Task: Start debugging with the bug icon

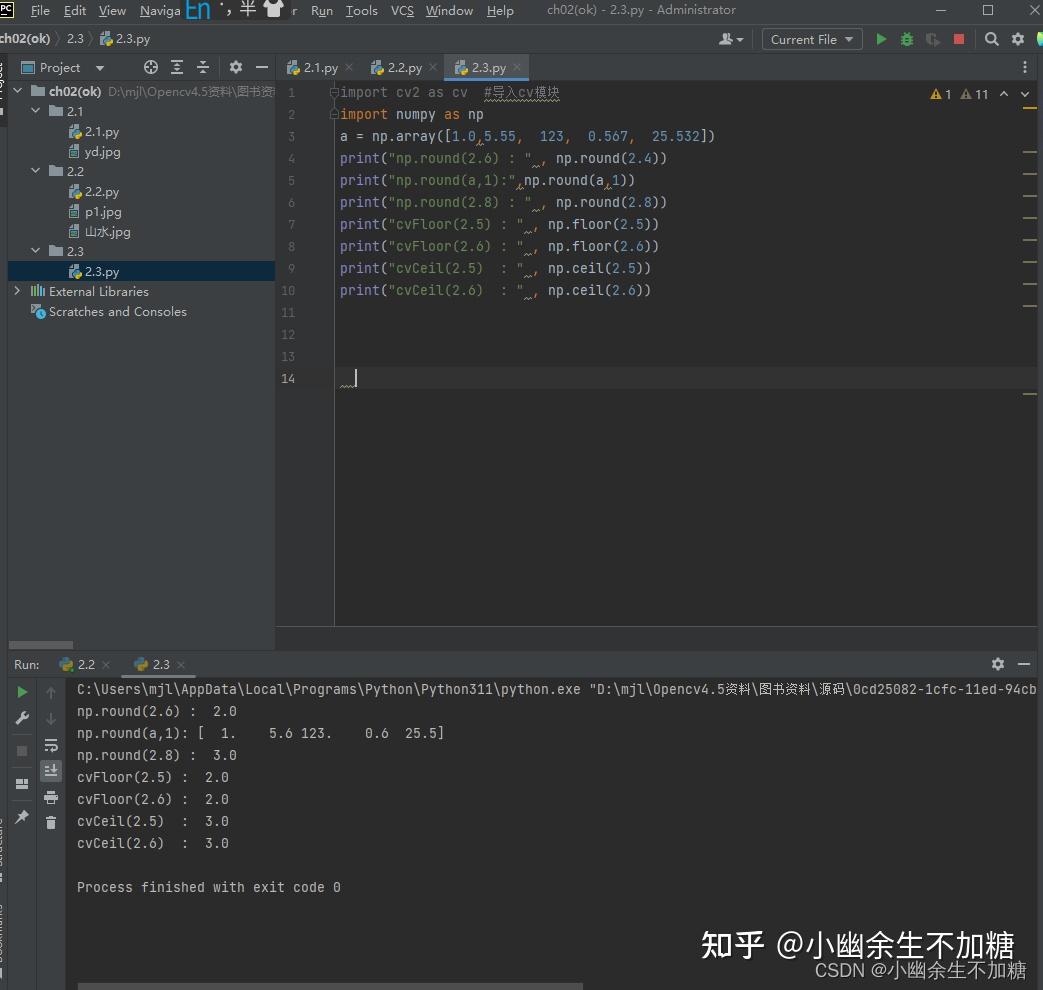Action: click(x=906, y=39)
